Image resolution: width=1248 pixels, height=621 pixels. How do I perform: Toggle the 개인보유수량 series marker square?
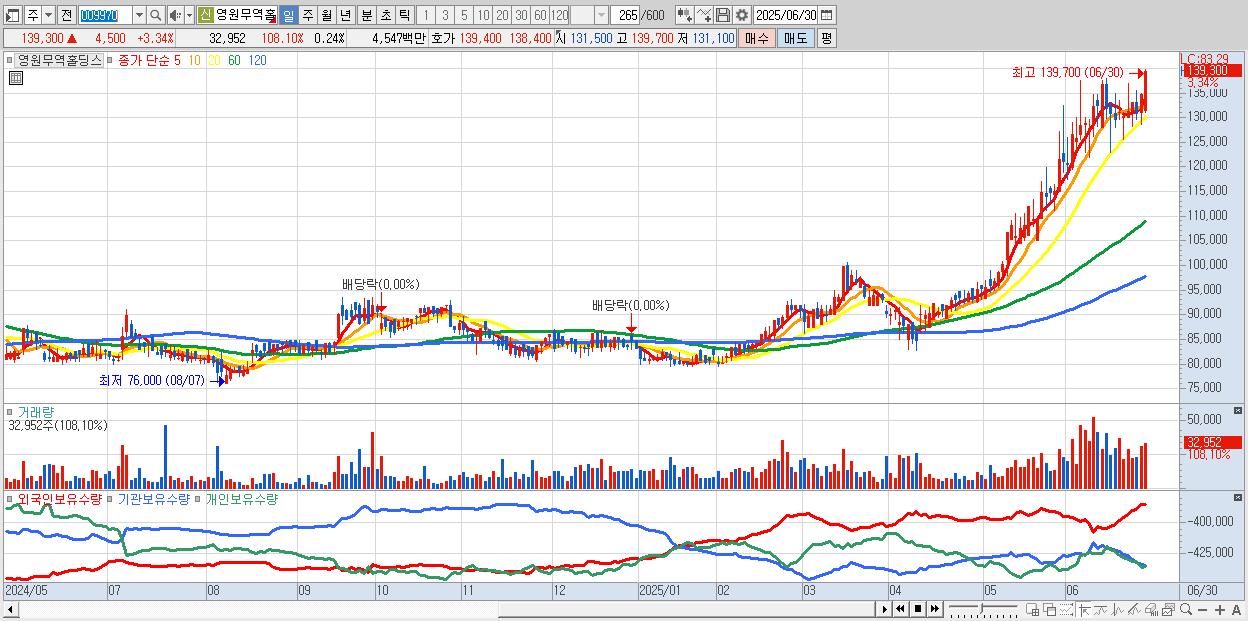click(x=198, y=498)
